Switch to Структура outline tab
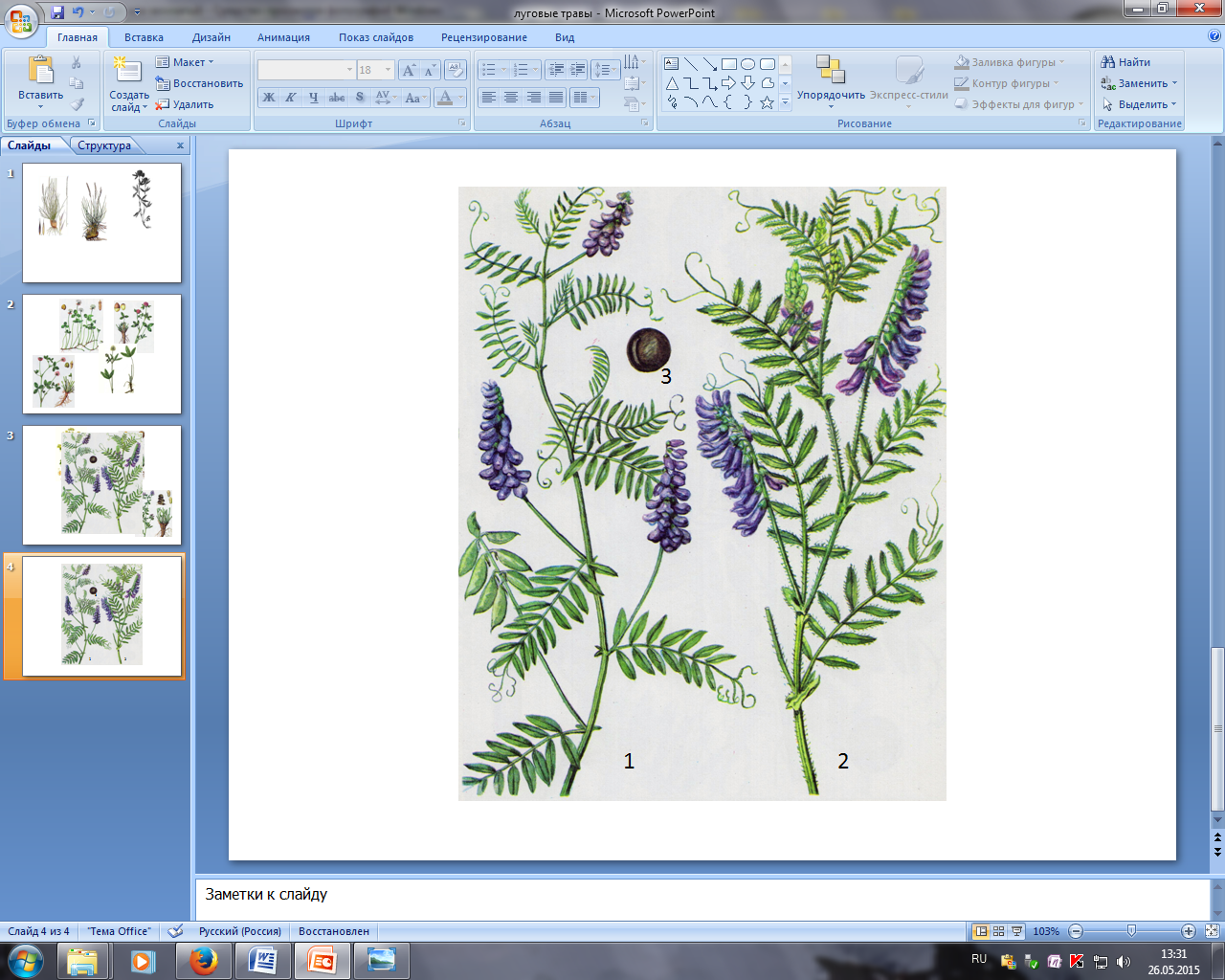 104,145
